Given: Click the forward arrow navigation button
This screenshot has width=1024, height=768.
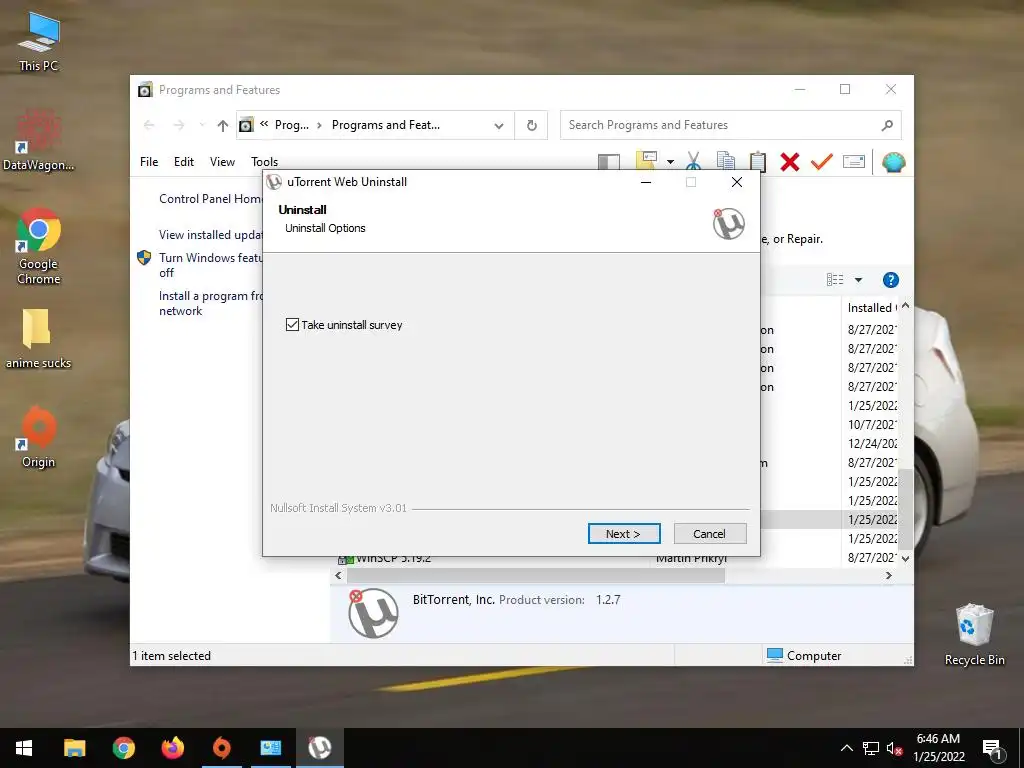Looking at the screenshot, I should 178,125.
